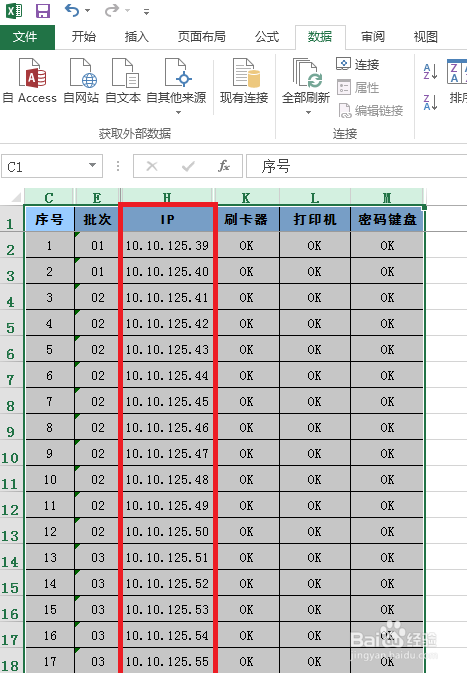This screenshot has height=673, width=467.
Task: Import data 自网站 (from web)
Action: [81, 81]
